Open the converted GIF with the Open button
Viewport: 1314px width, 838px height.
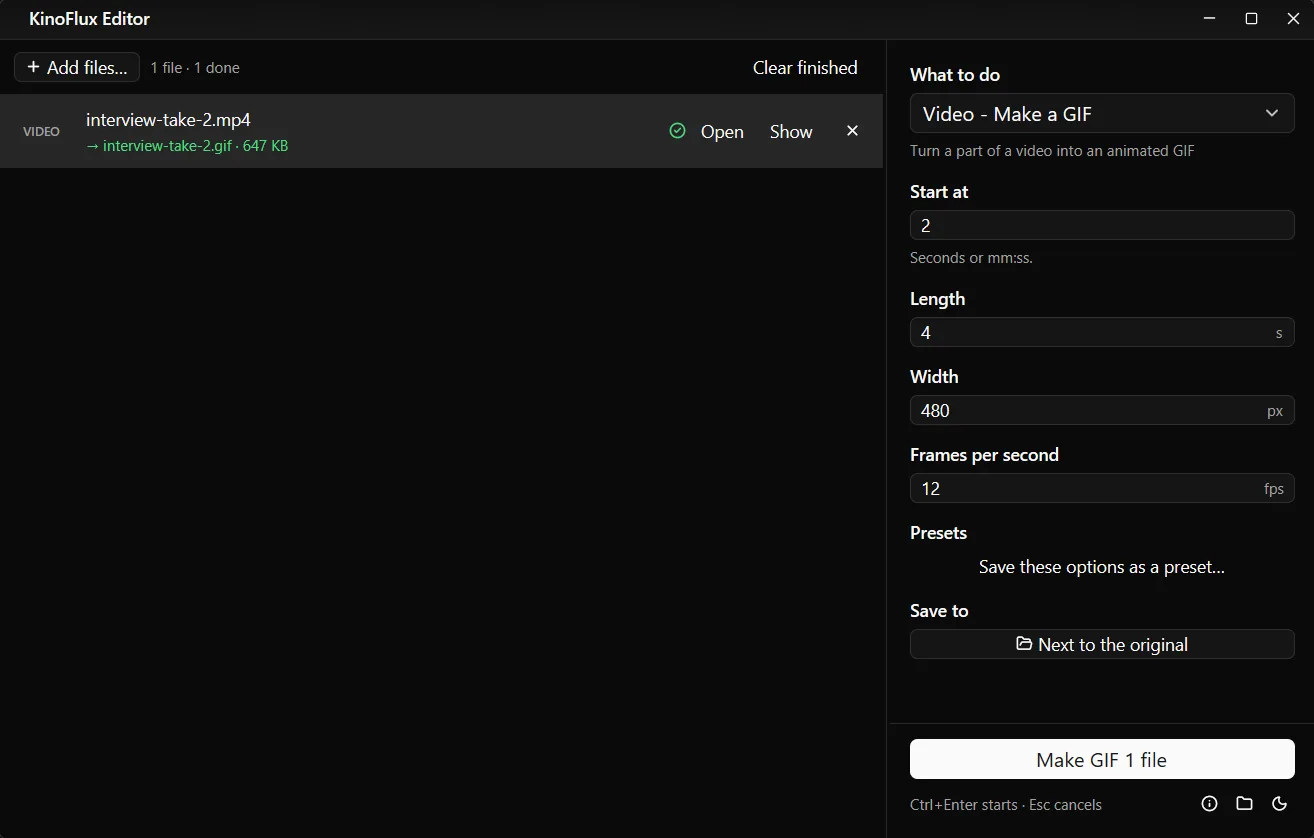[x=722, y=132]
